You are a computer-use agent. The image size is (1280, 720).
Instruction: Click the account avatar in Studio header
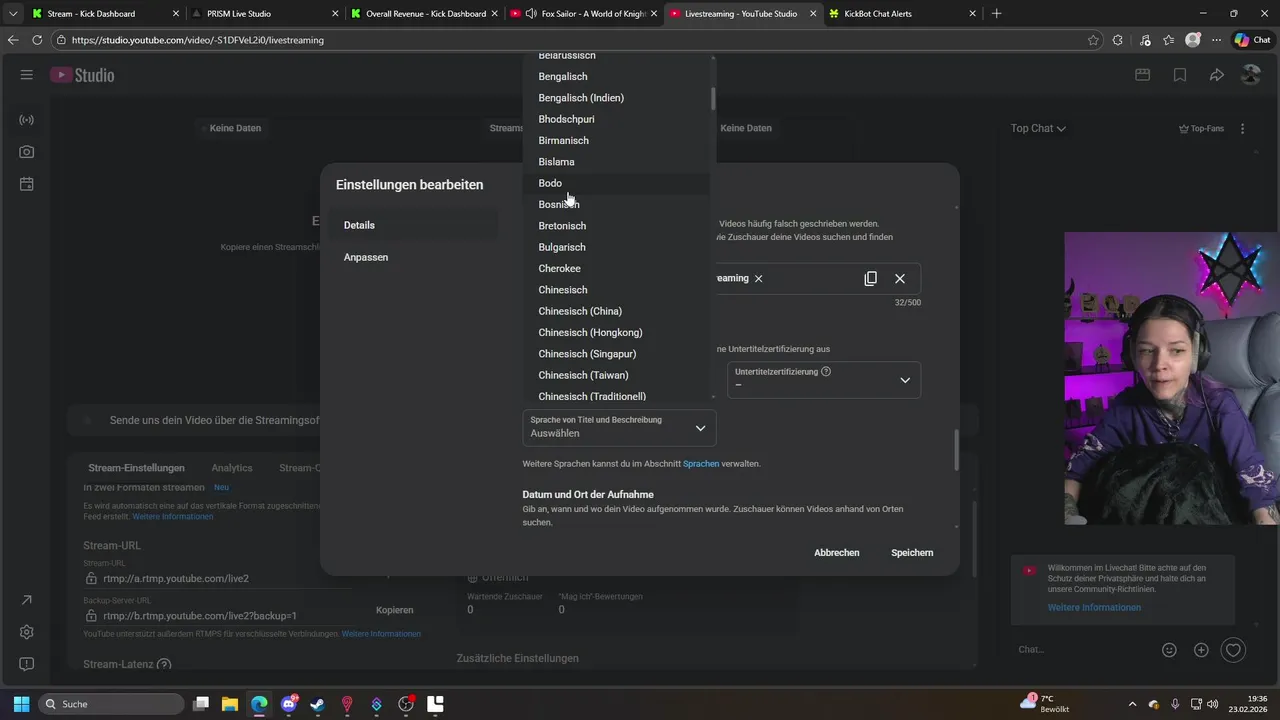tap(1251, 75)
